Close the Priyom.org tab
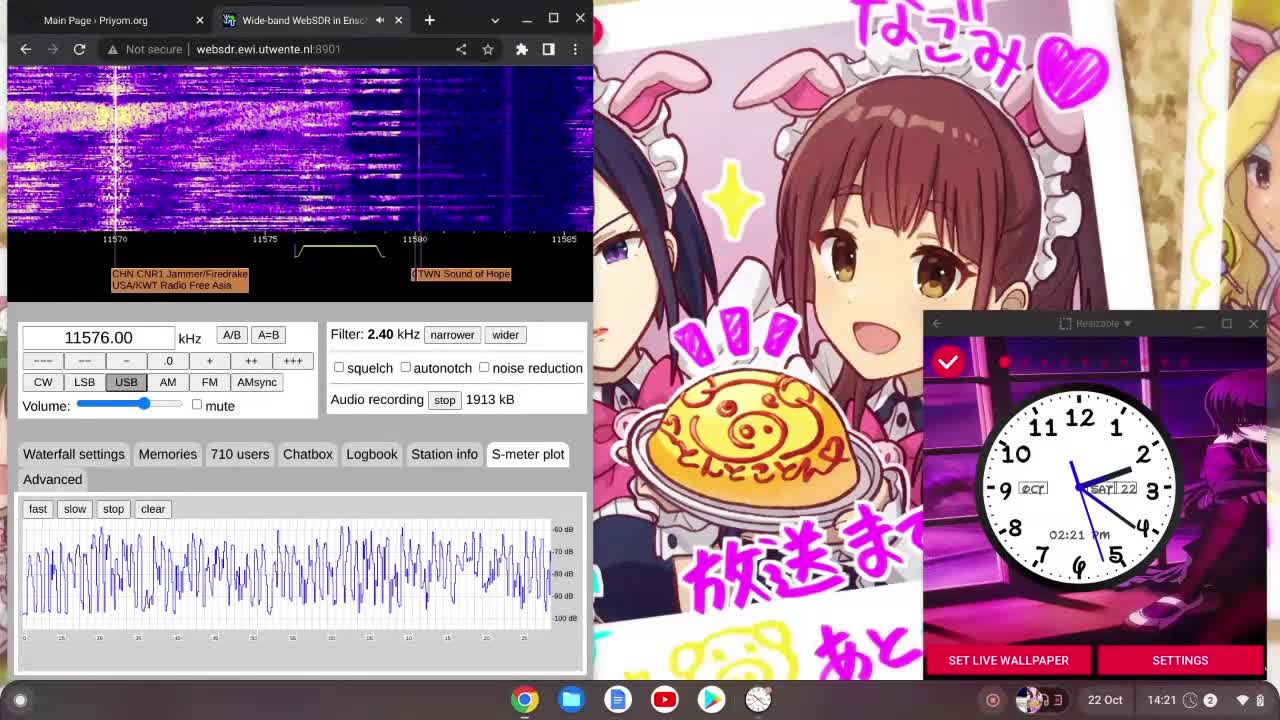The height and width of the screenshot is (720, 1280). [x=199, y=20]
